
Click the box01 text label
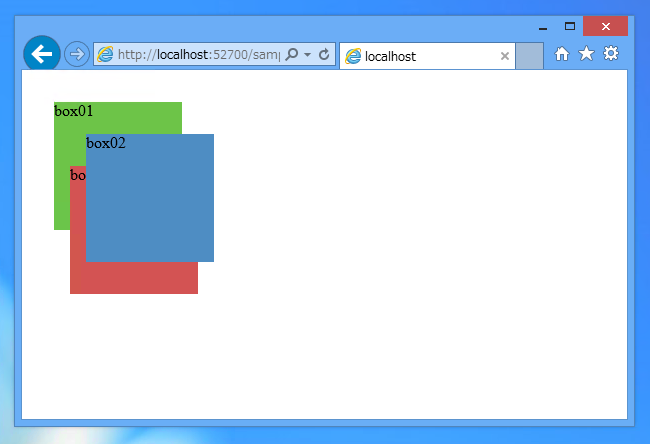click(74, 111)
